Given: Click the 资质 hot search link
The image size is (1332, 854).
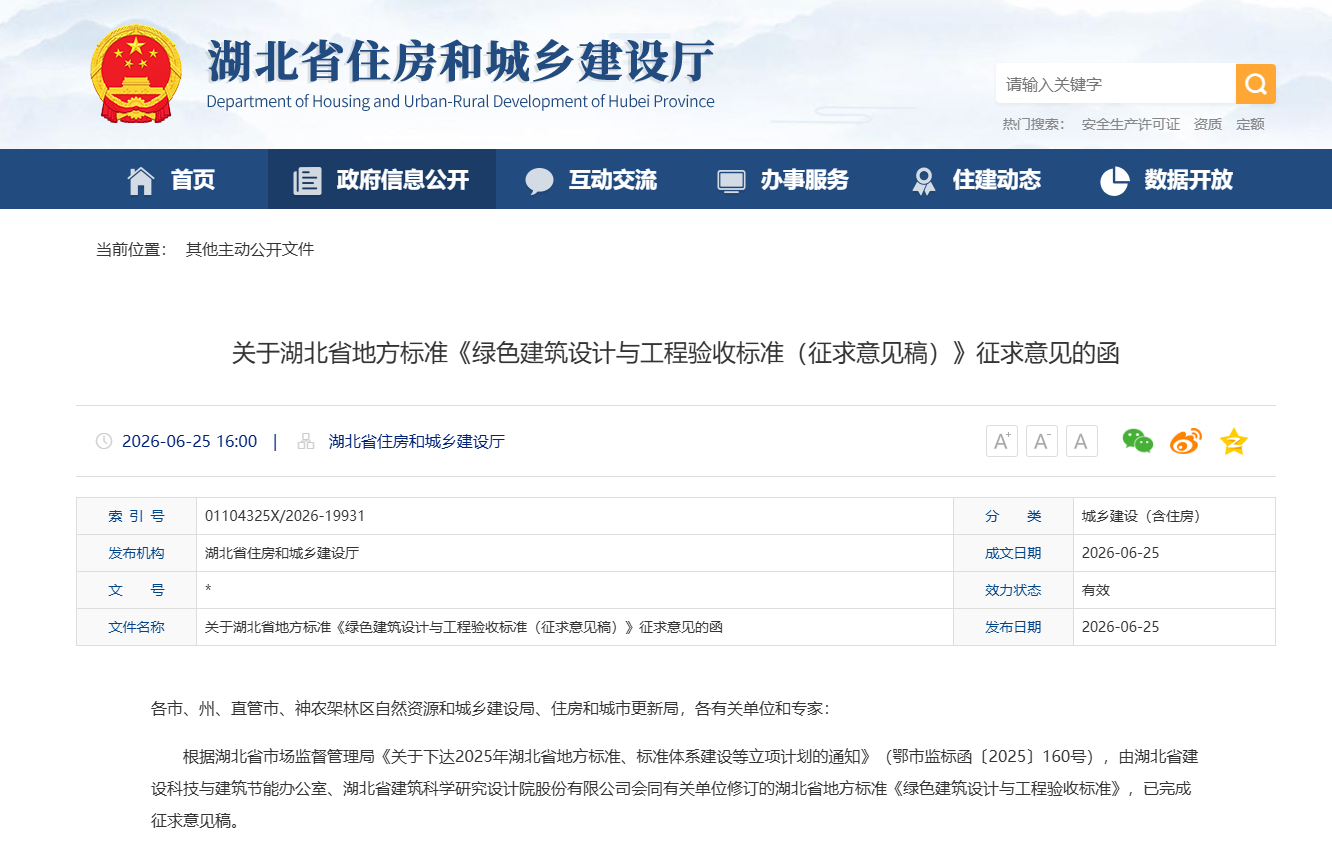Looking at the screenshot, I should (x=1208, y=124).
